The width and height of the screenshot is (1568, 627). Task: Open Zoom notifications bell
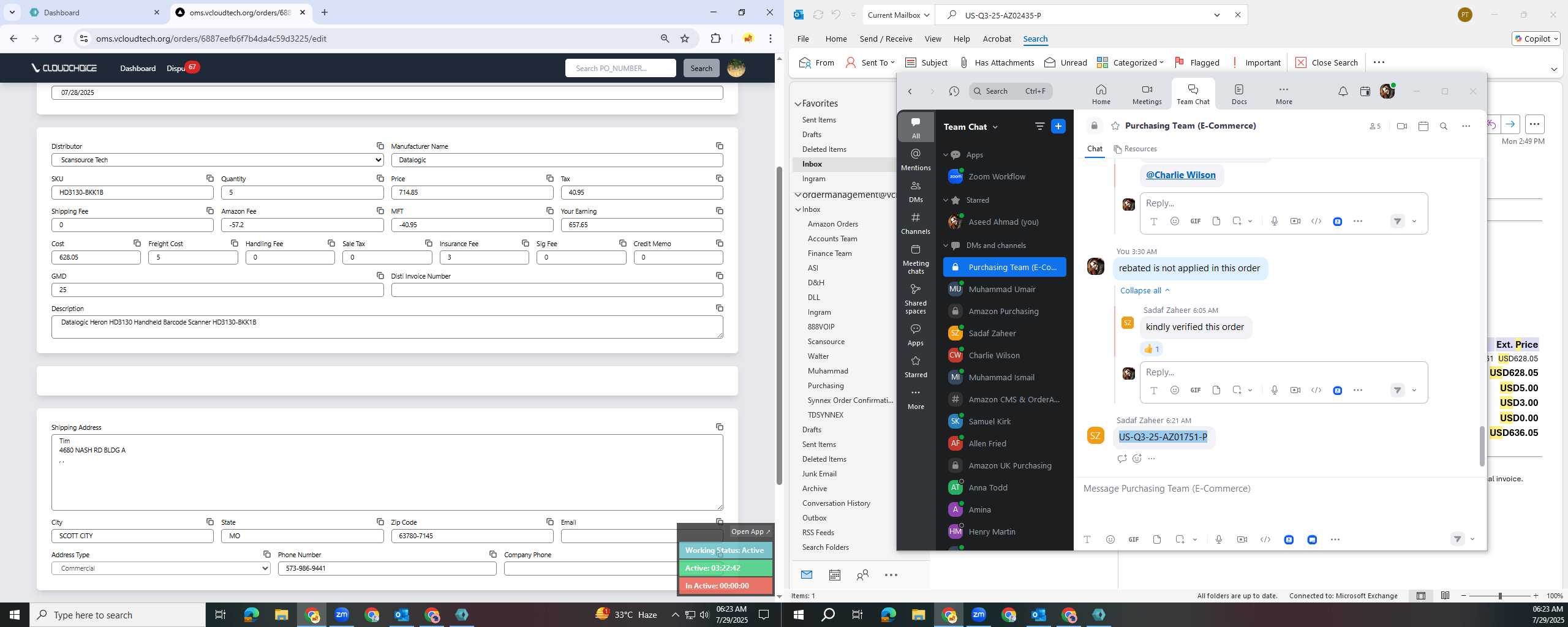1343,91
